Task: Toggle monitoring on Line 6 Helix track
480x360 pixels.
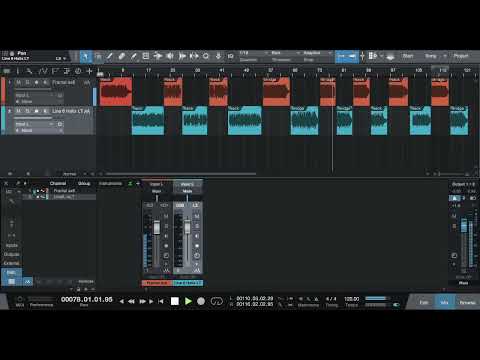Action: [x=45, y=111]
